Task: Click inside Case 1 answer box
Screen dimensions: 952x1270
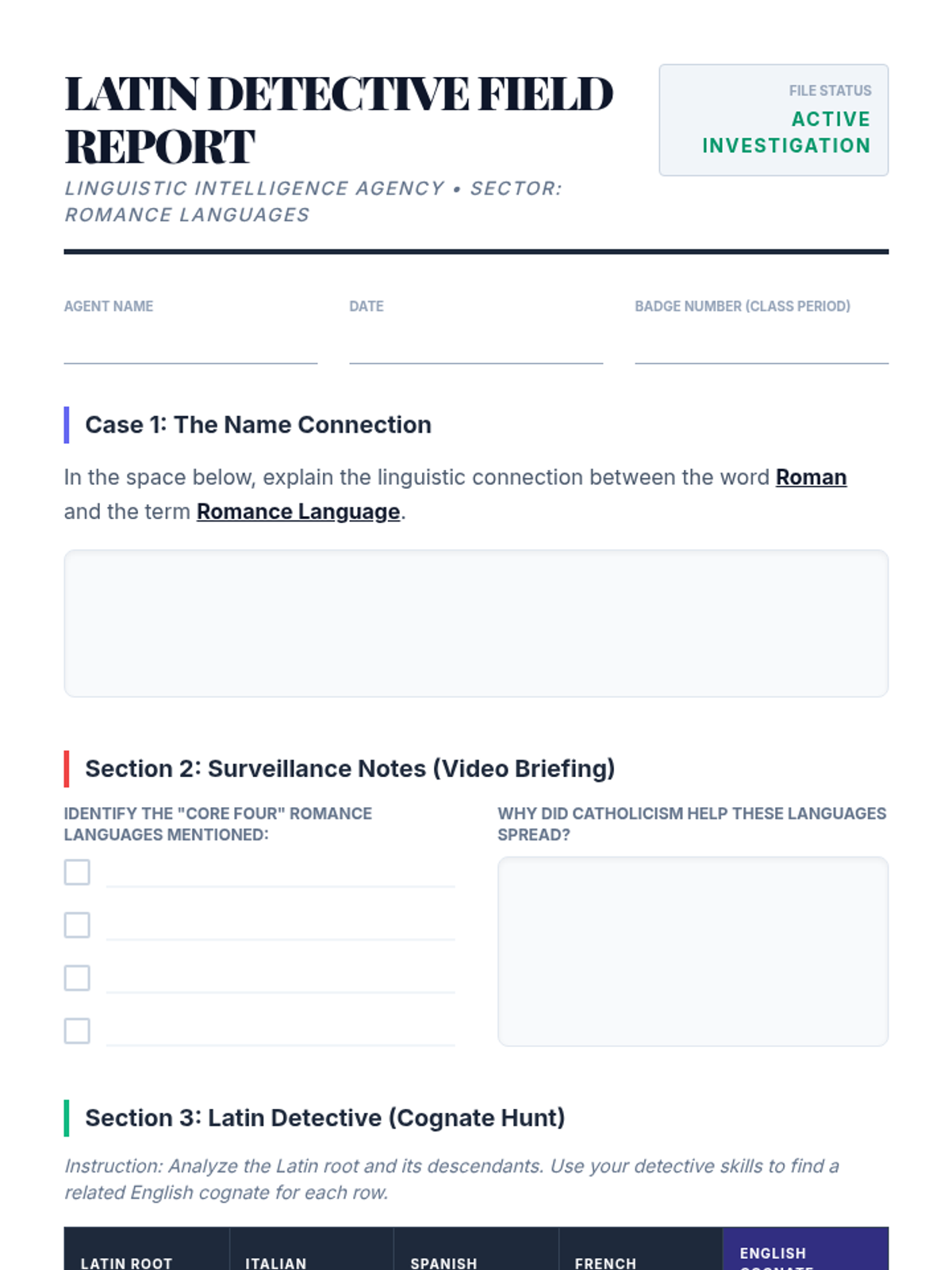Action: pos(476,623)
